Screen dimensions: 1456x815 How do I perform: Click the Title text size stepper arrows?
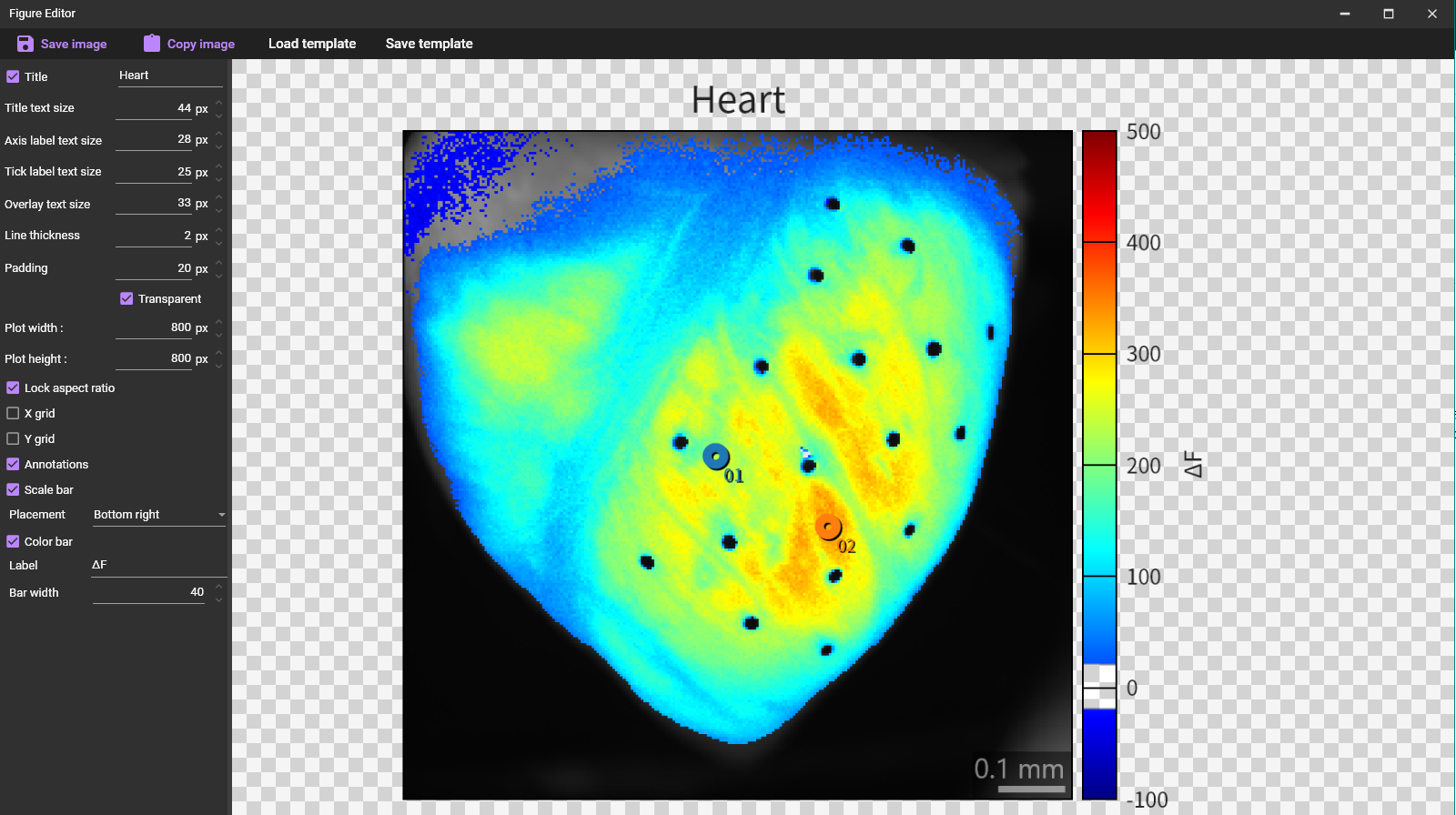[x=219, y=108]
